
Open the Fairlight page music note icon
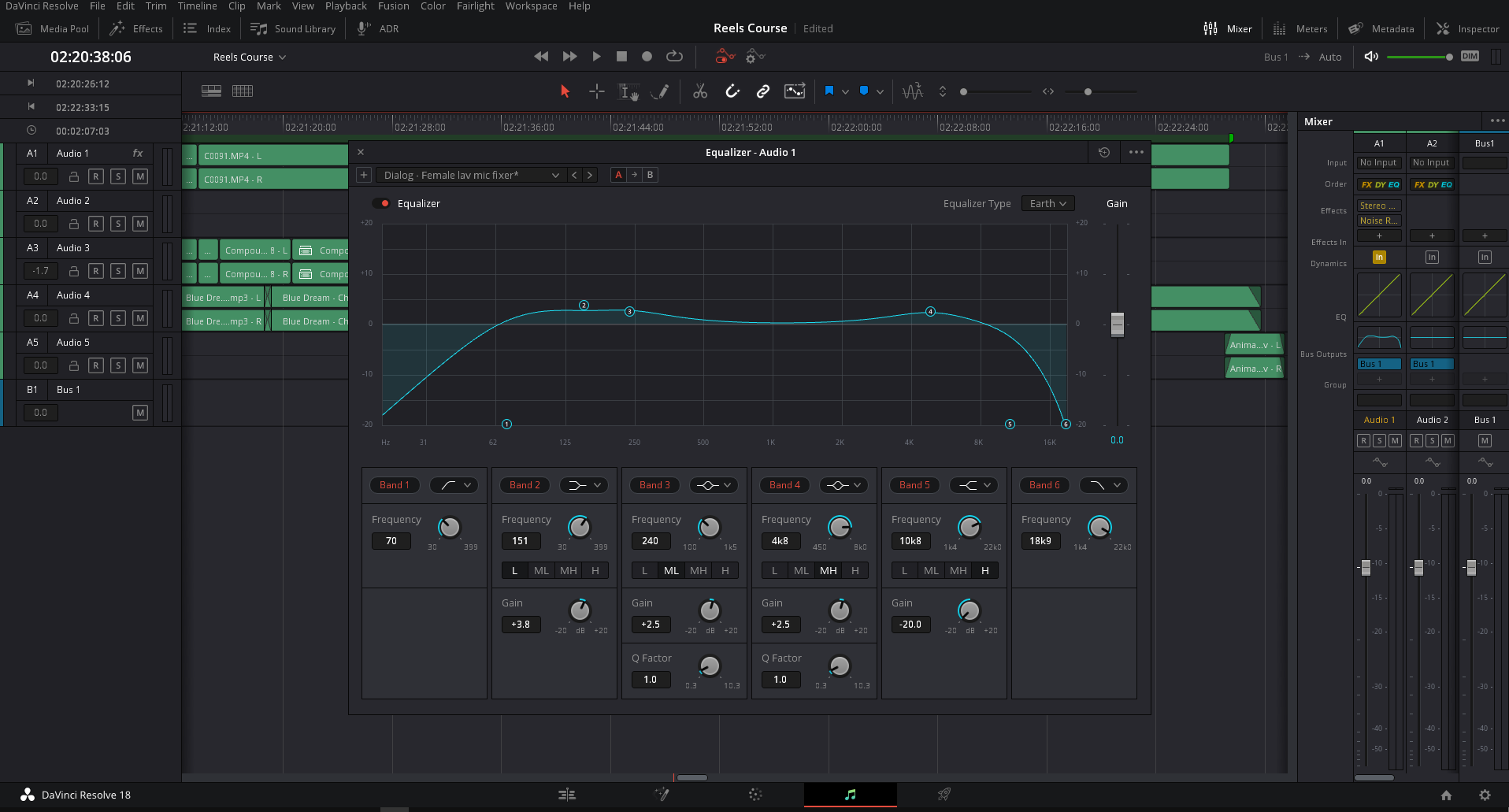click(850, 795)
